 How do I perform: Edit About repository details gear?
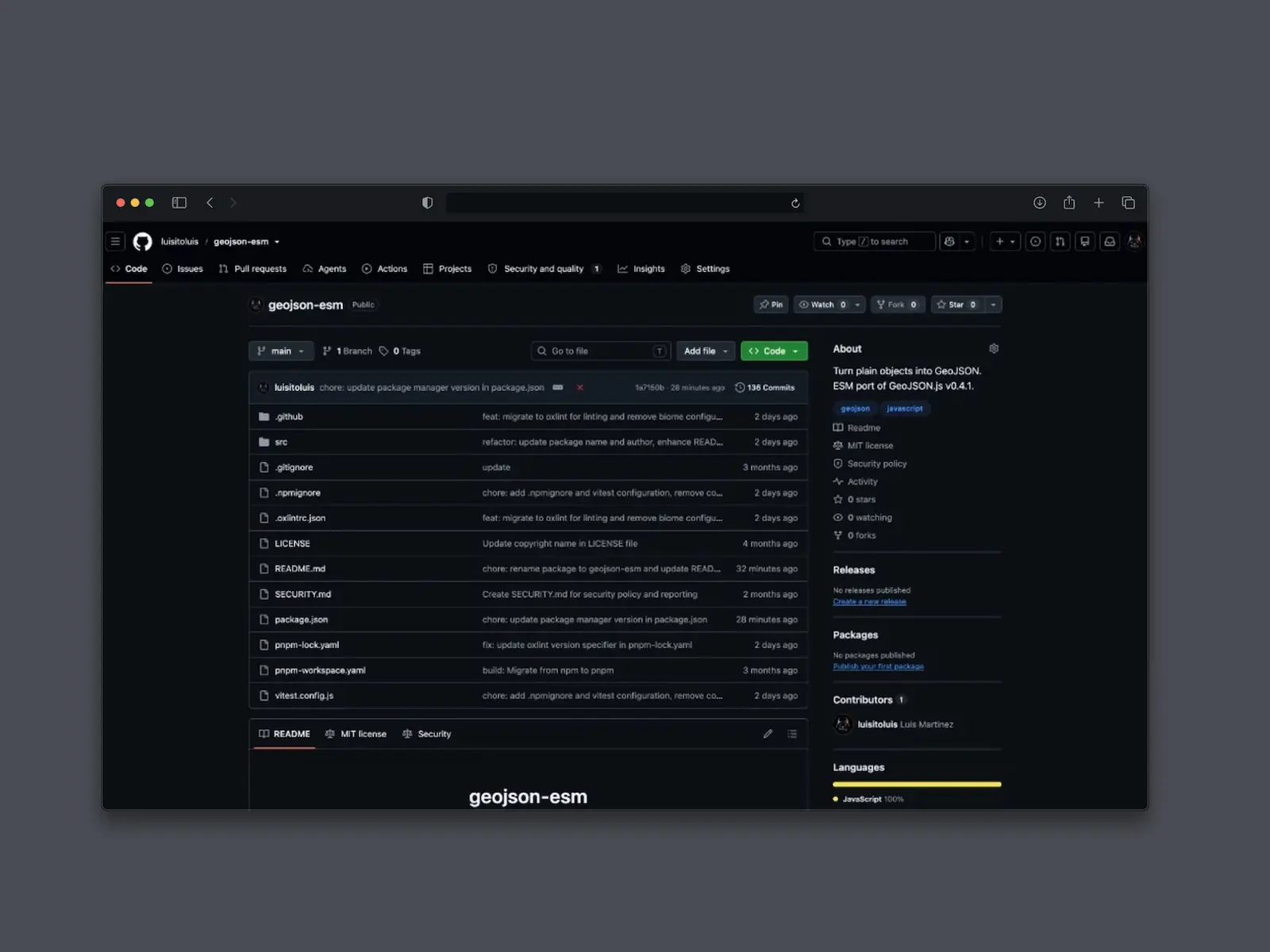[x=994, y=348]
